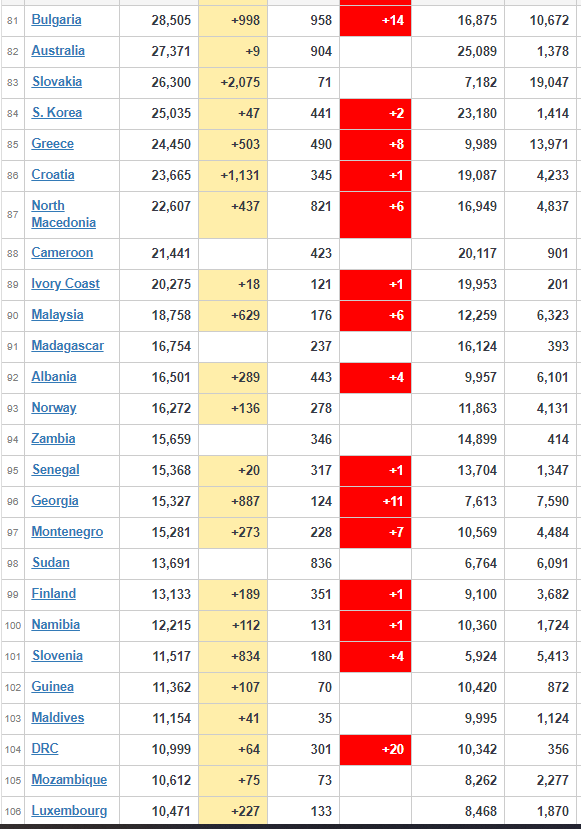Click the Madagascar link

68,346
